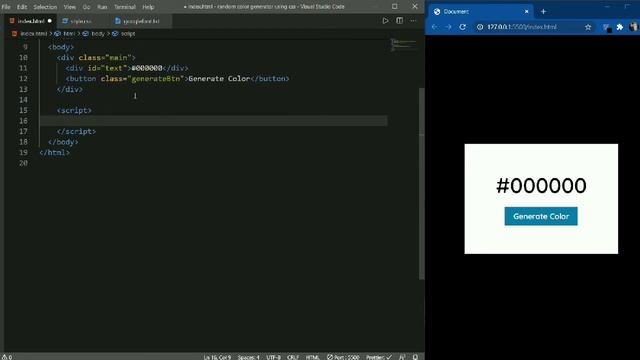Click the editor vertical scrollbar
The width and height of the screenshot is (640, 360).
pos(422,184)
